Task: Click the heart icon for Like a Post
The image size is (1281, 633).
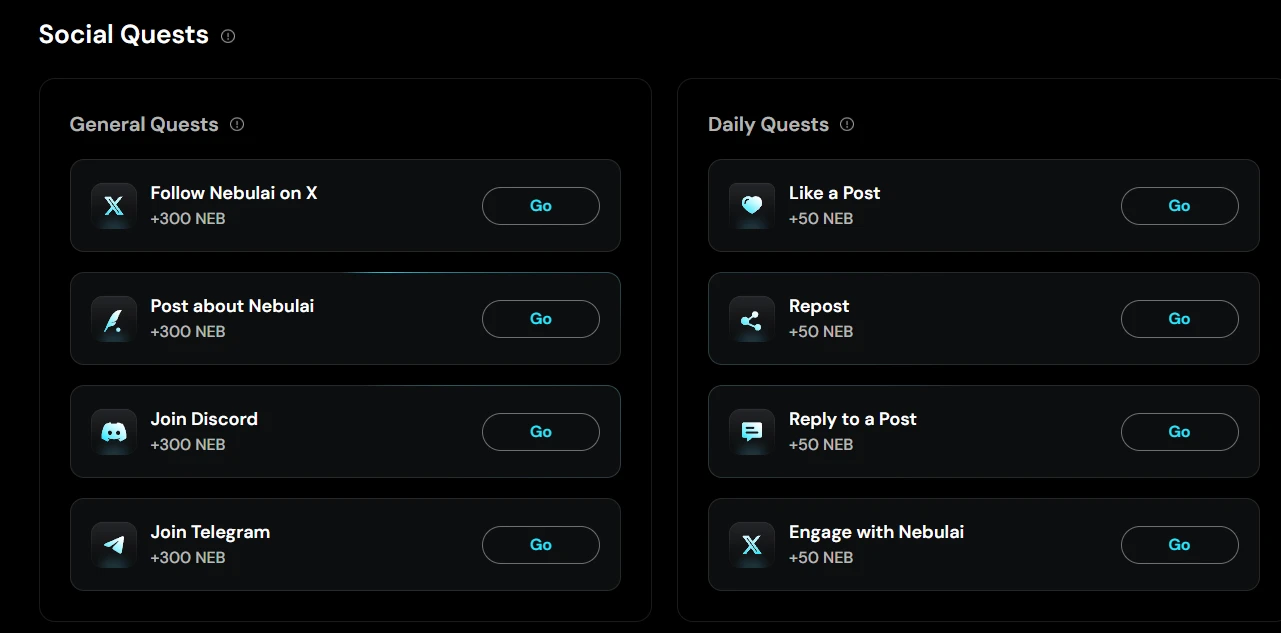Action: click(752, 205)
